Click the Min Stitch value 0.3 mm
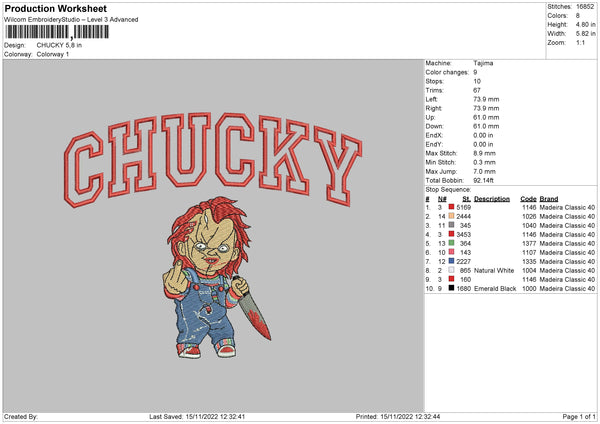This screenshot has width=600, height=424. click(484, 162)
